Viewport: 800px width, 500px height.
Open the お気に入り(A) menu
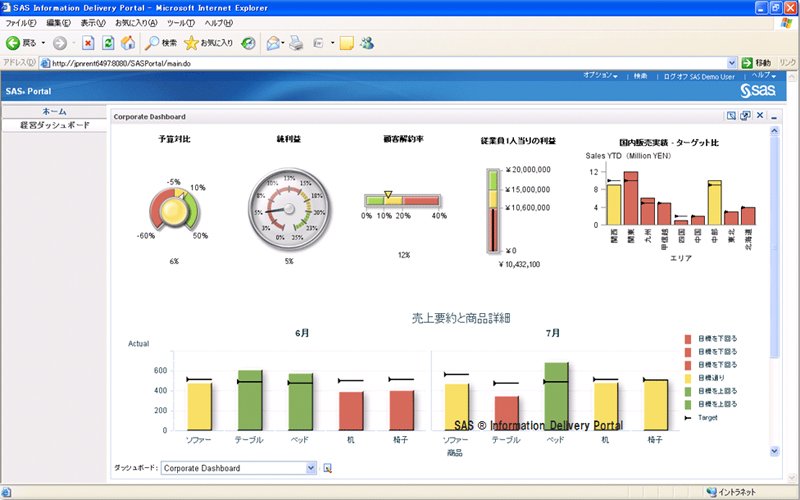136,23
